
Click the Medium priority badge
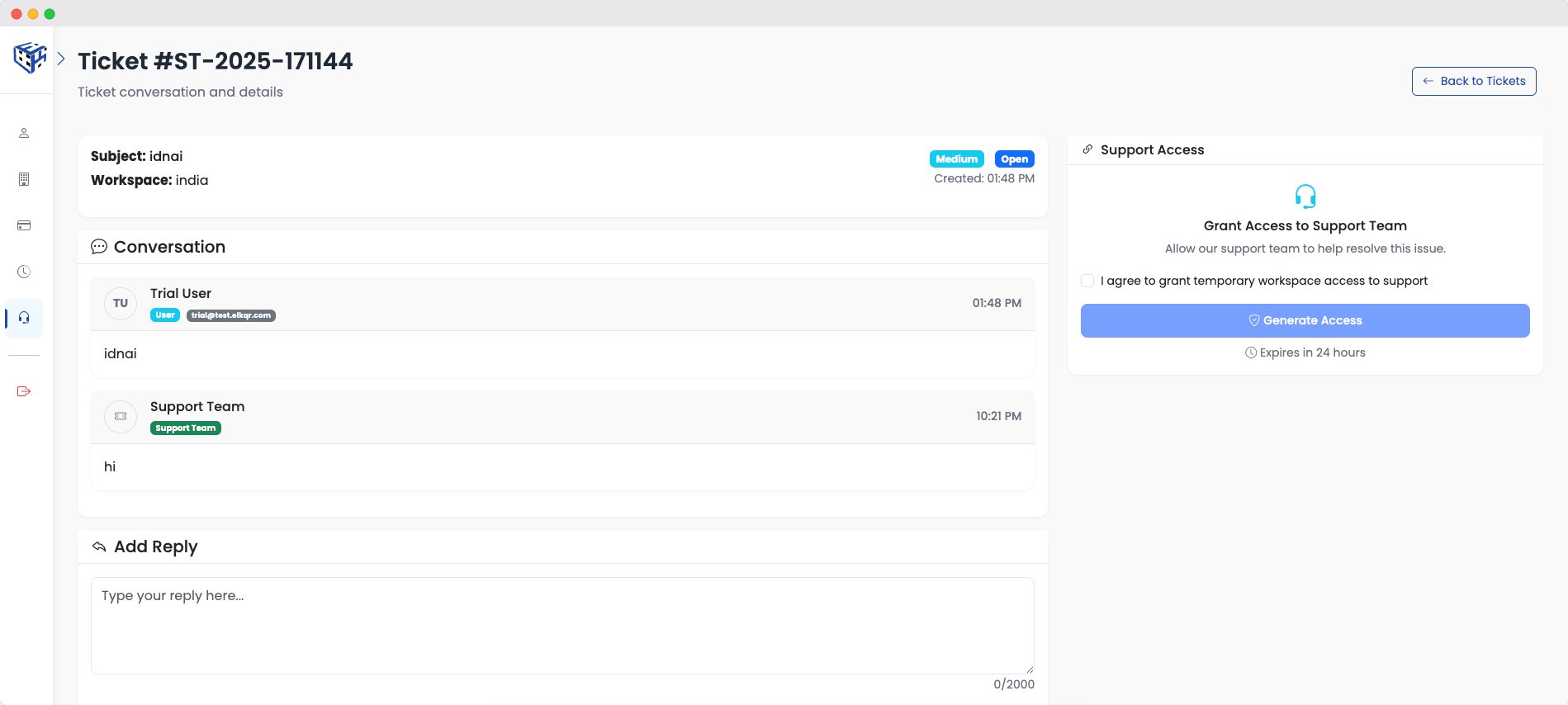click(956, 159)
